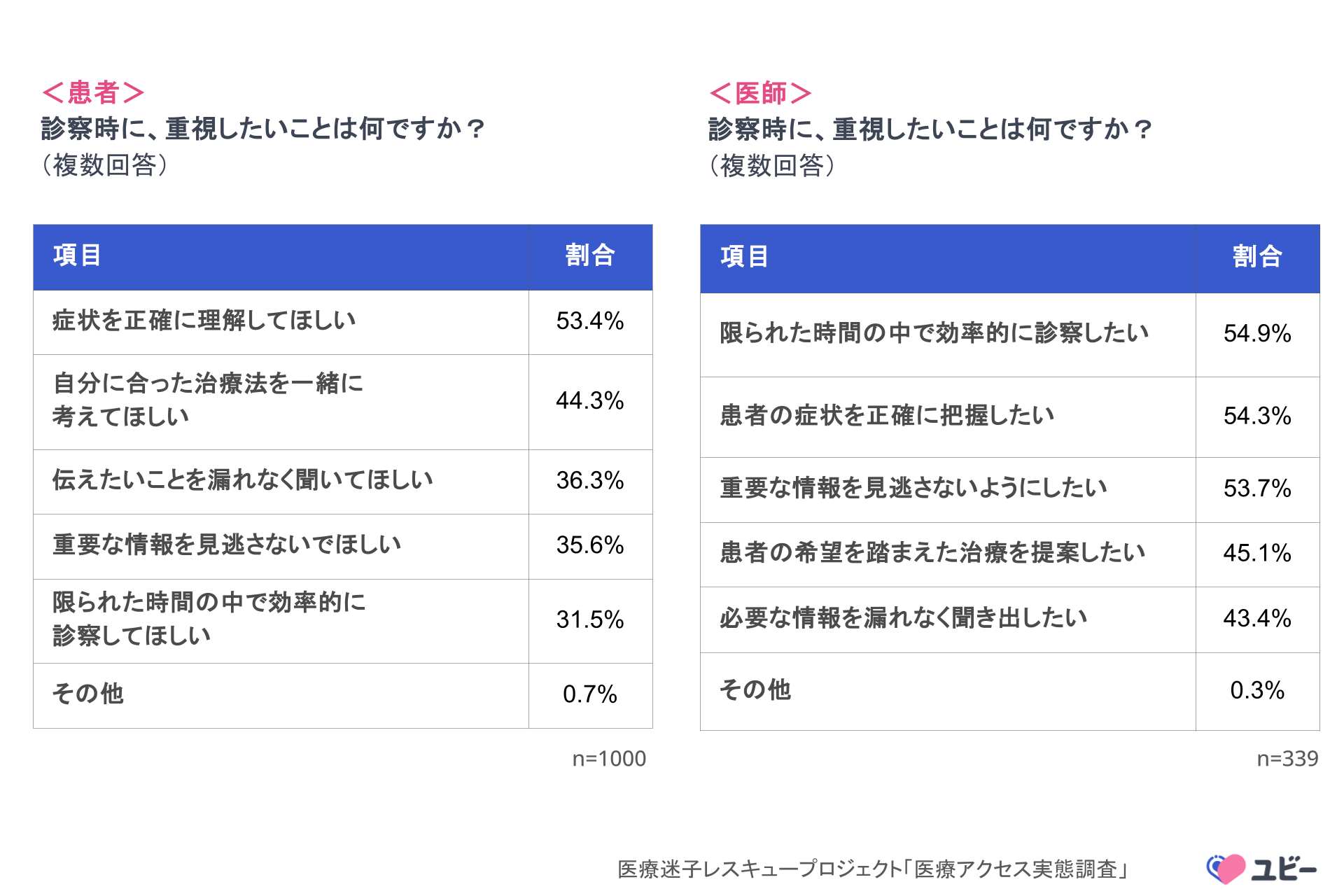Image resolution: width=1344 pixels, height=896 pixels.
Task: Click the Ubie heart logo icon
Action: tap(1226, 869)
